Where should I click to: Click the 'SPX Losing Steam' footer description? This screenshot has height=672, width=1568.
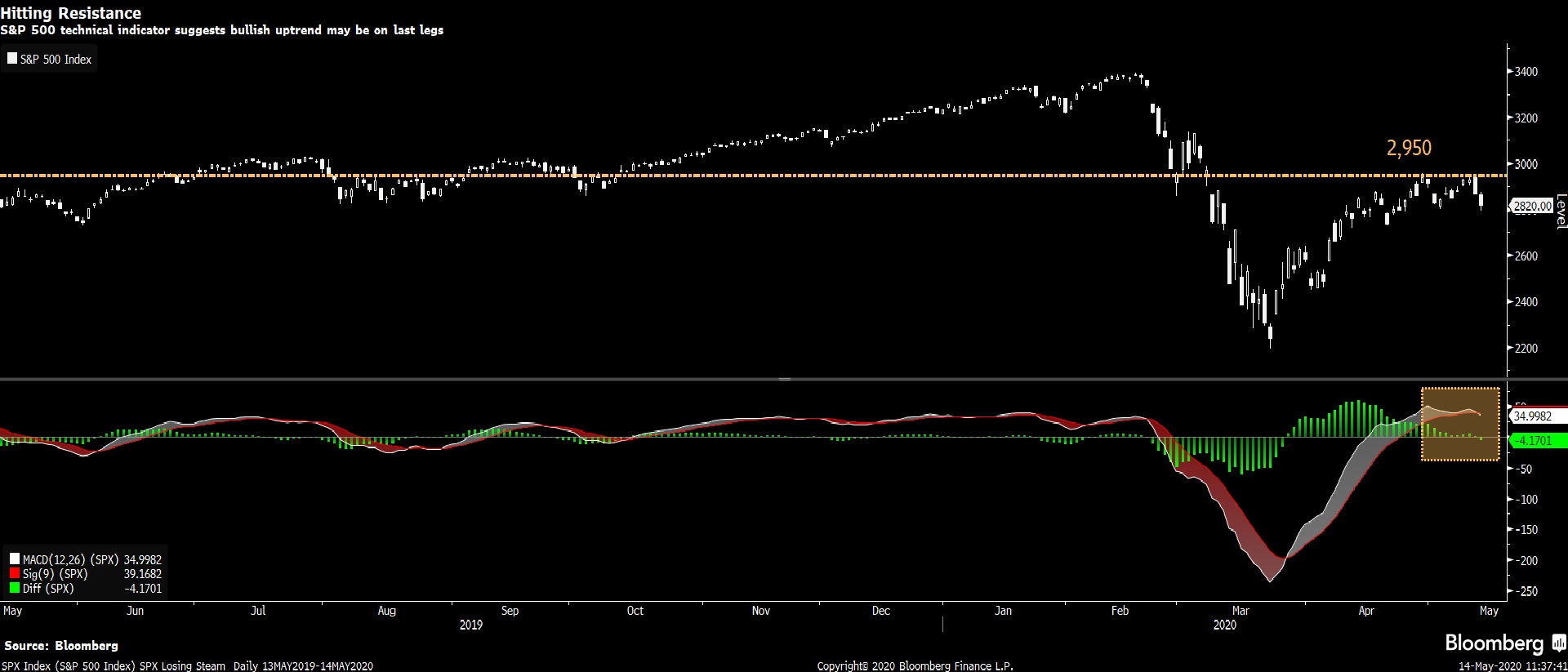coord(182,665)
